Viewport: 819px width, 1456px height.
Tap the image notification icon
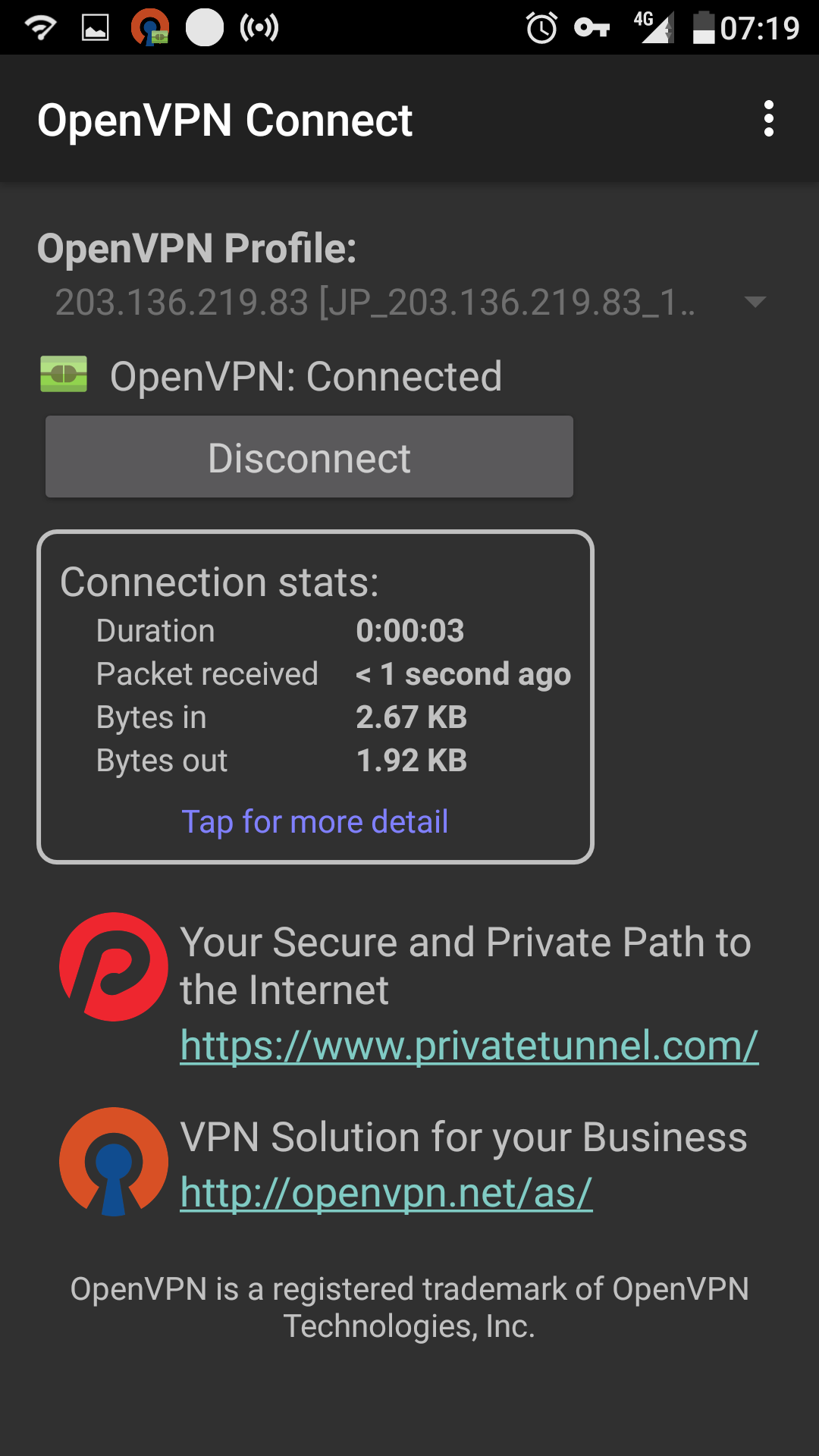[95, 28]
